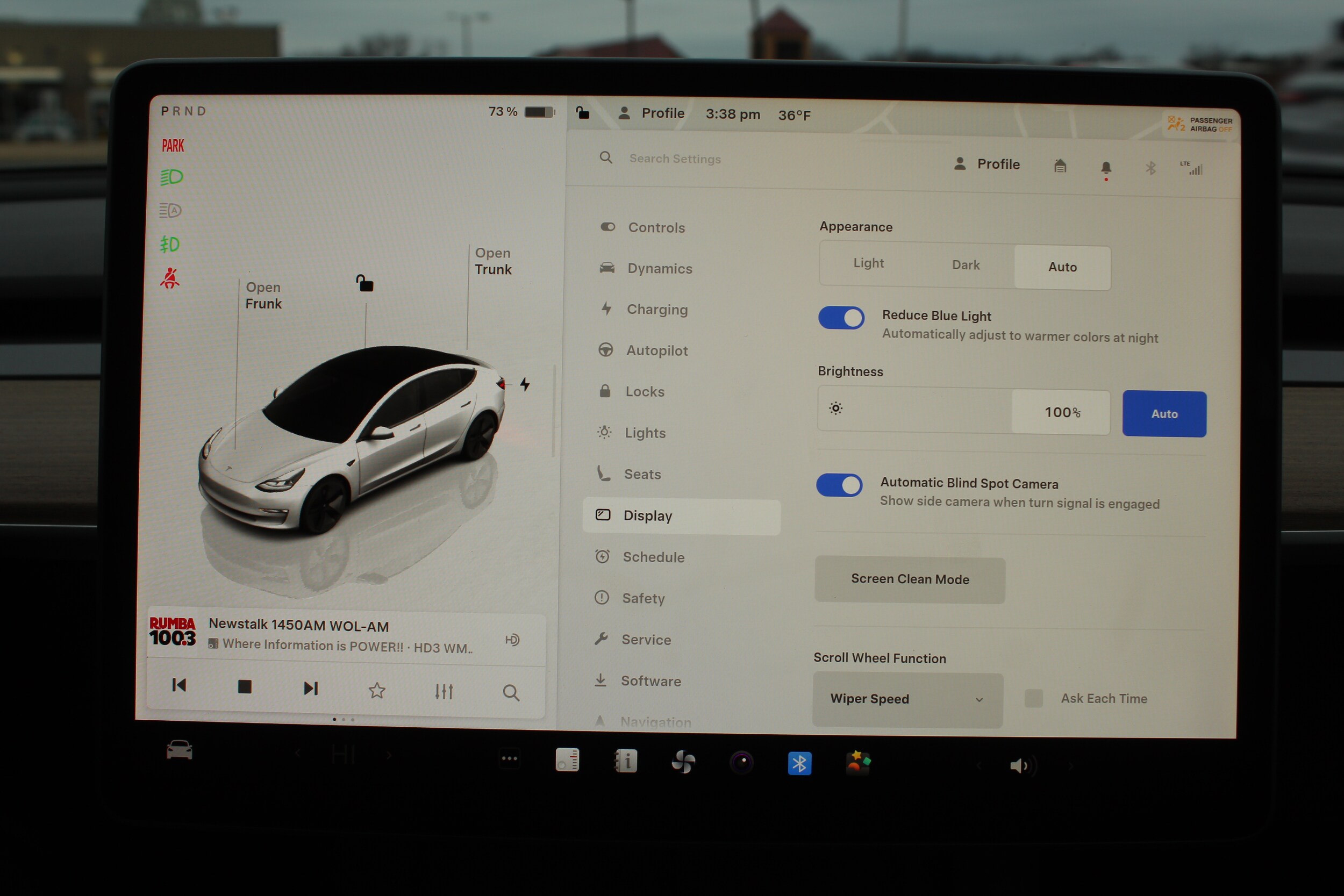Disable Automatic Blind Spot Camera toggle

coord(839,485)
